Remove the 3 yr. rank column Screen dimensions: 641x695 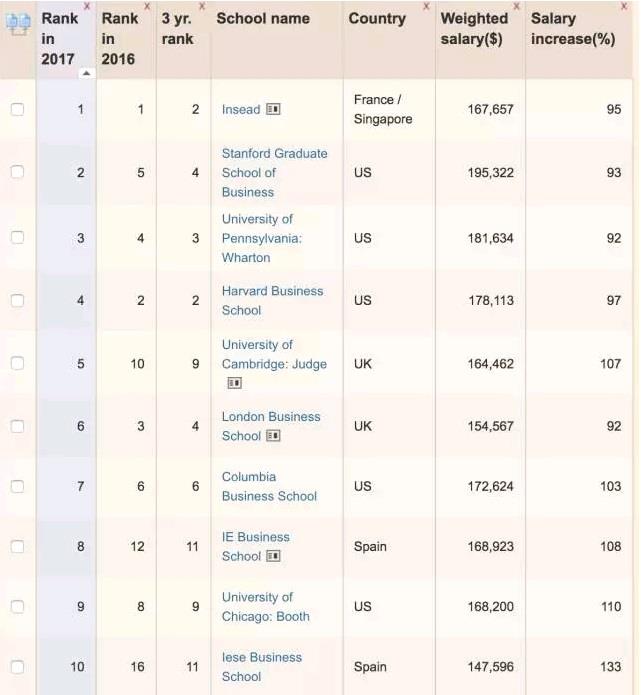201,7
